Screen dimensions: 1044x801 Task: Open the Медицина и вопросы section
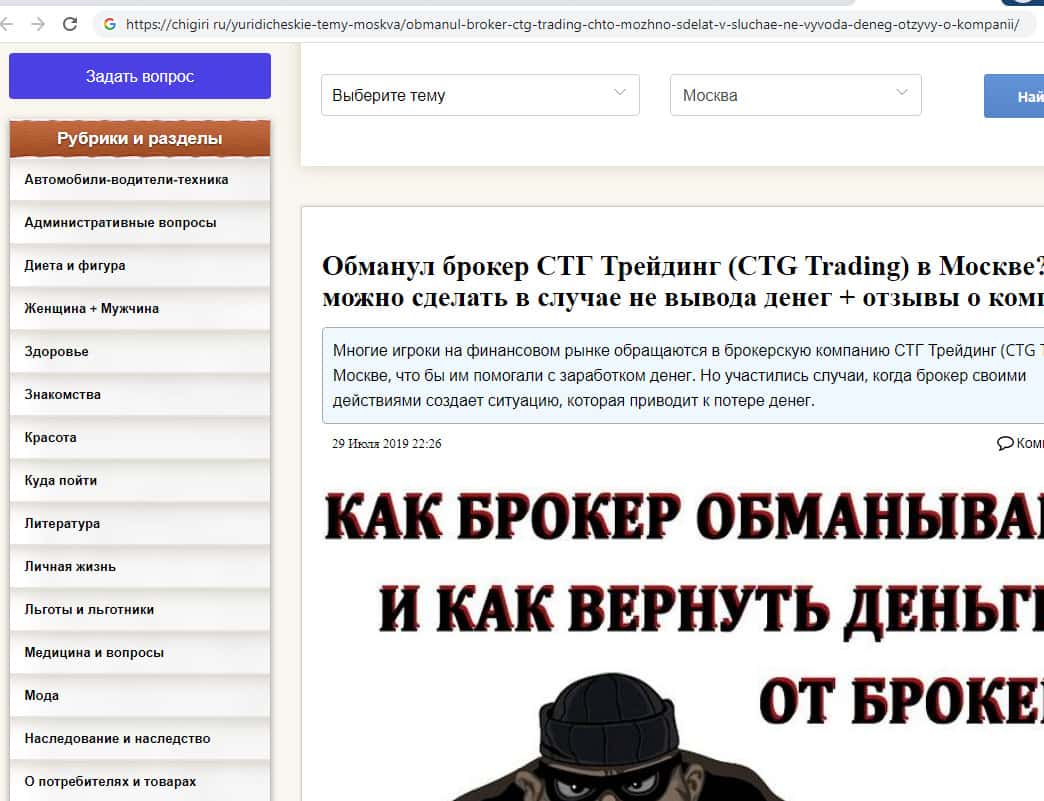point(140,653)
